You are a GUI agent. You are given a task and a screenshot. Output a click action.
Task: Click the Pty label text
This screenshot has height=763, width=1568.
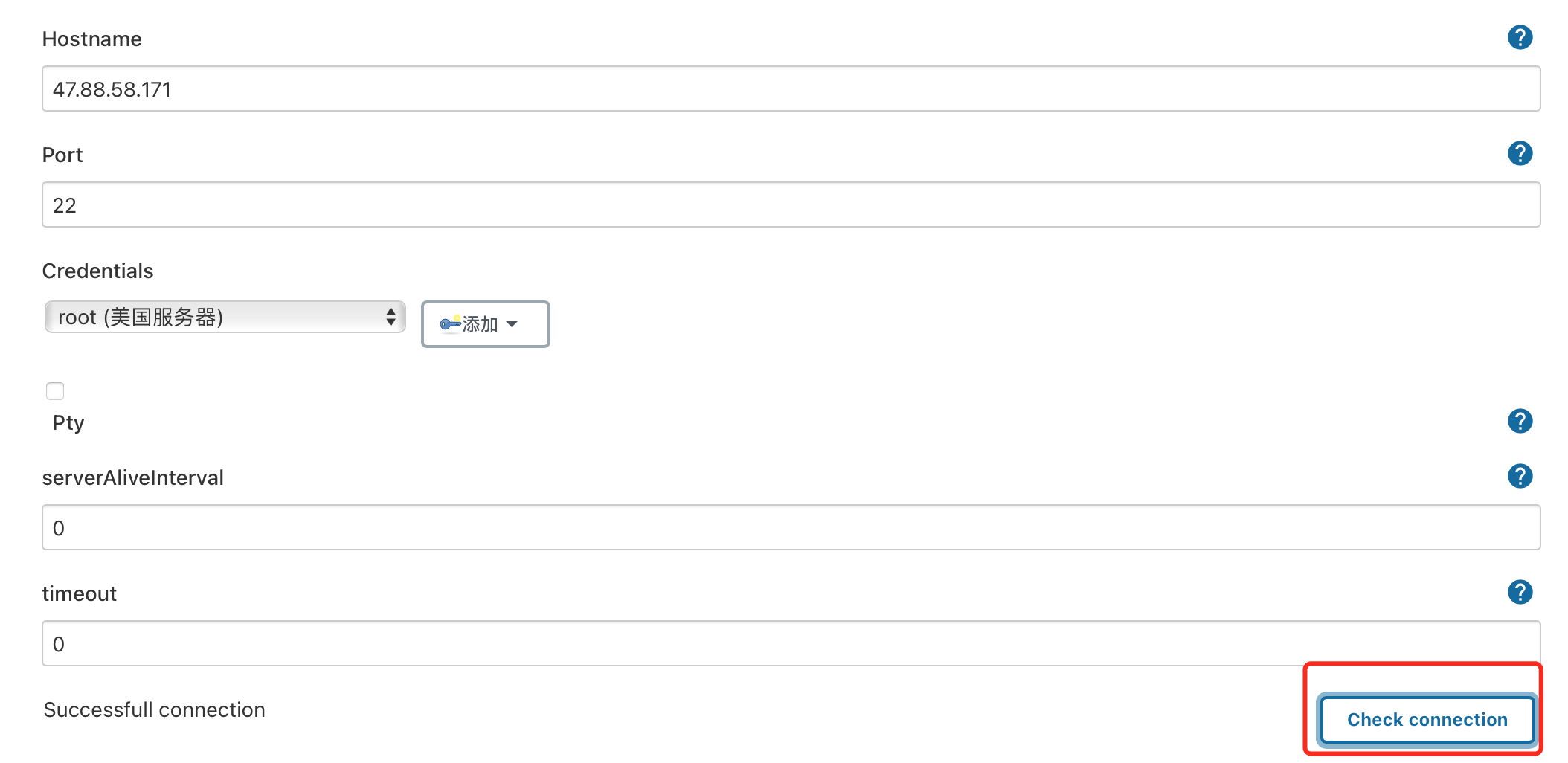(68, 423)
